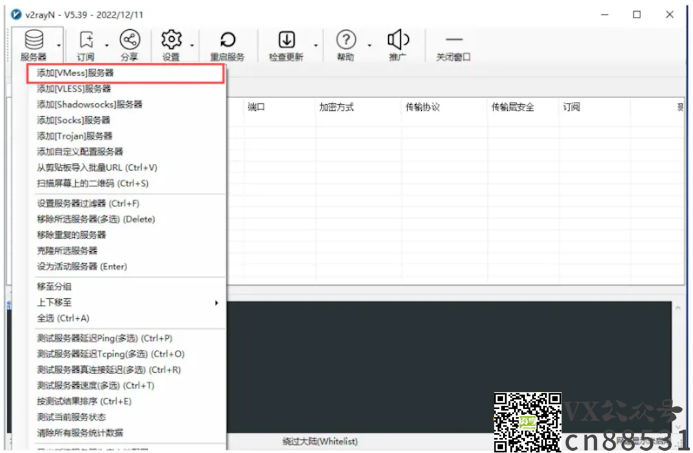This screenshot has width=693, height=453.
Task: Expand the dropdown arrow next to 设置
Action: (x=192, y=45)
